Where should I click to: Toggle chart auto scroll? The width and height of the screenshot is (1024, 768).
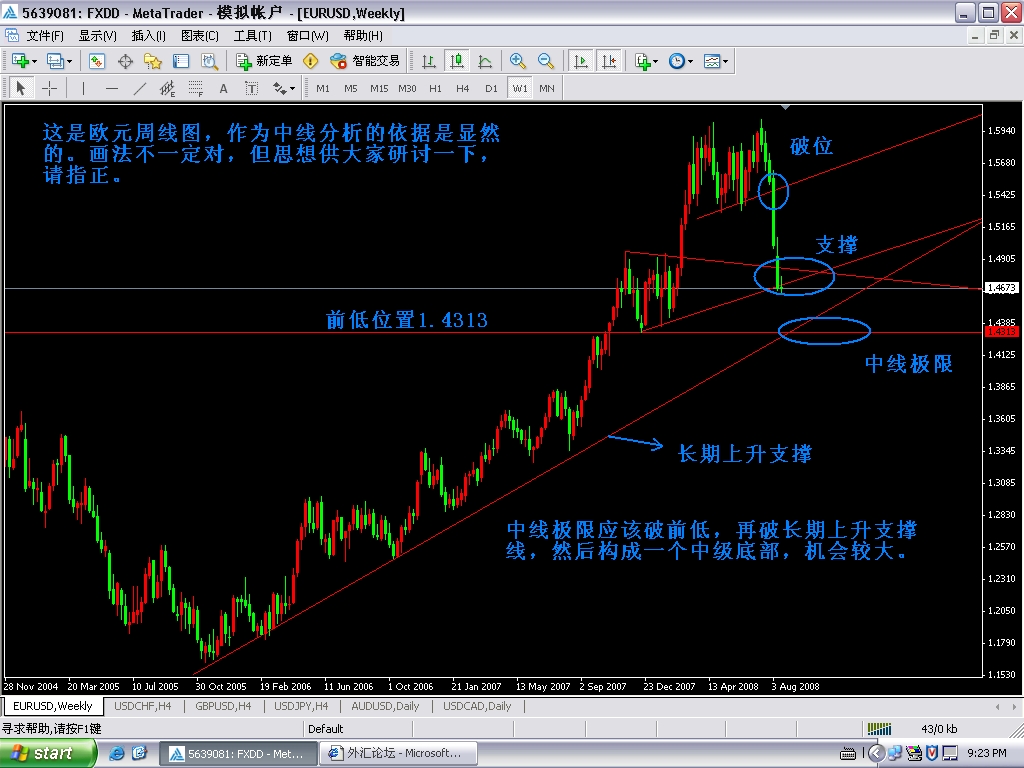(x=580, y=61)
